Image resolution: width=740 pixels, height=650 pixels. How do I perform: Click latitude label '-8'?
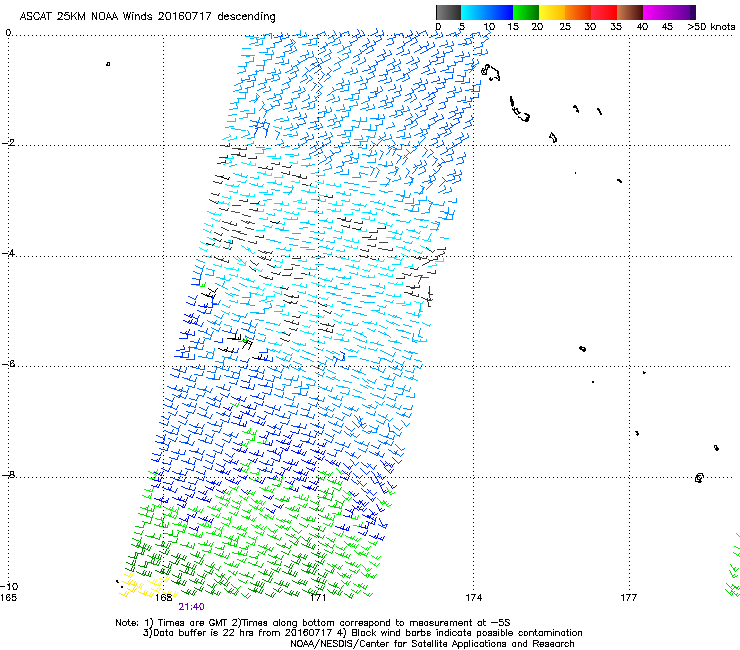[x=8, y=474]
